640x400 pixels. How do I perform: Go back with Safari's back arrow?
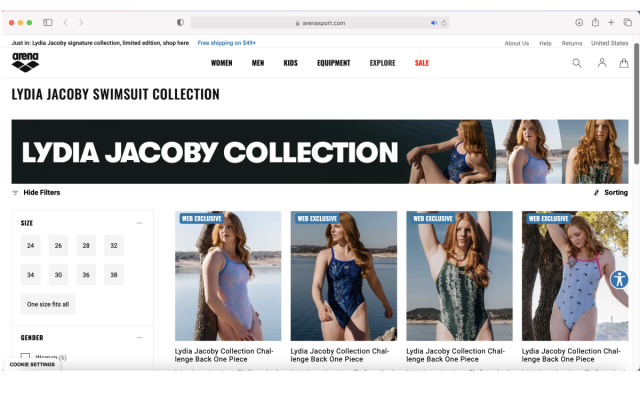pos(65,22)
